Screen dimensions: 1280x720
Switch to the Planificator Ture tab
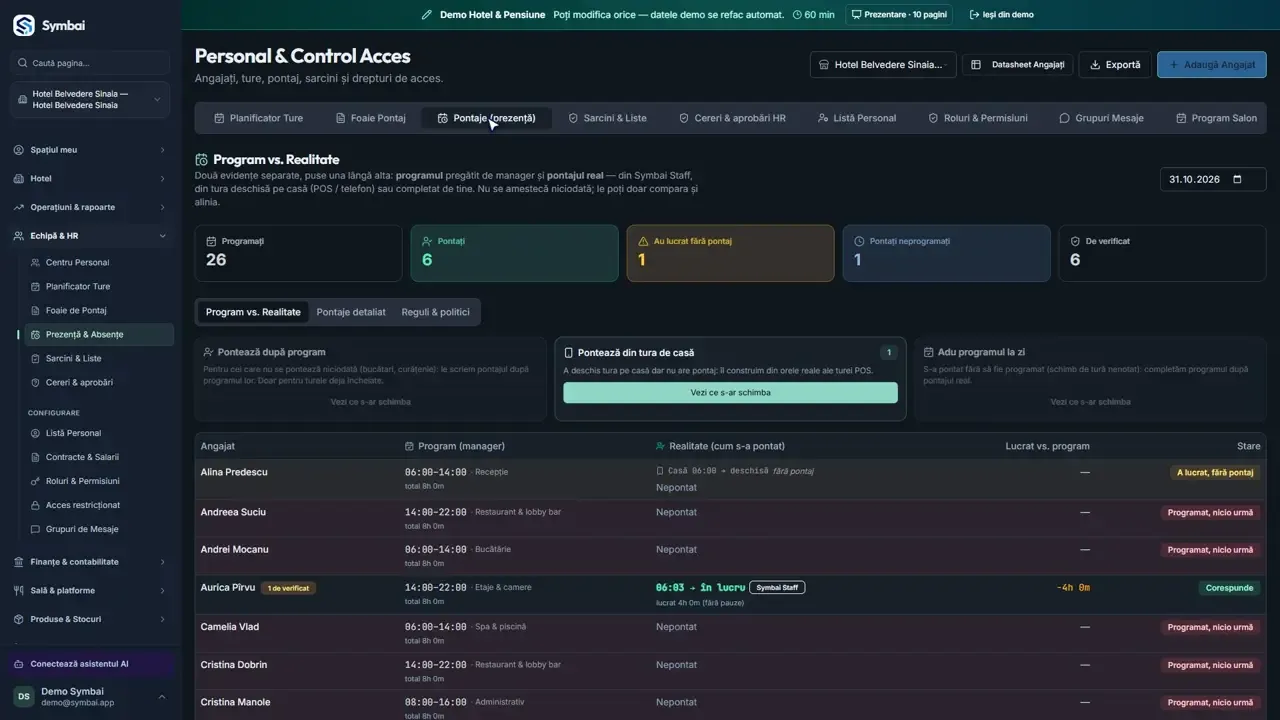click(258, 118)
